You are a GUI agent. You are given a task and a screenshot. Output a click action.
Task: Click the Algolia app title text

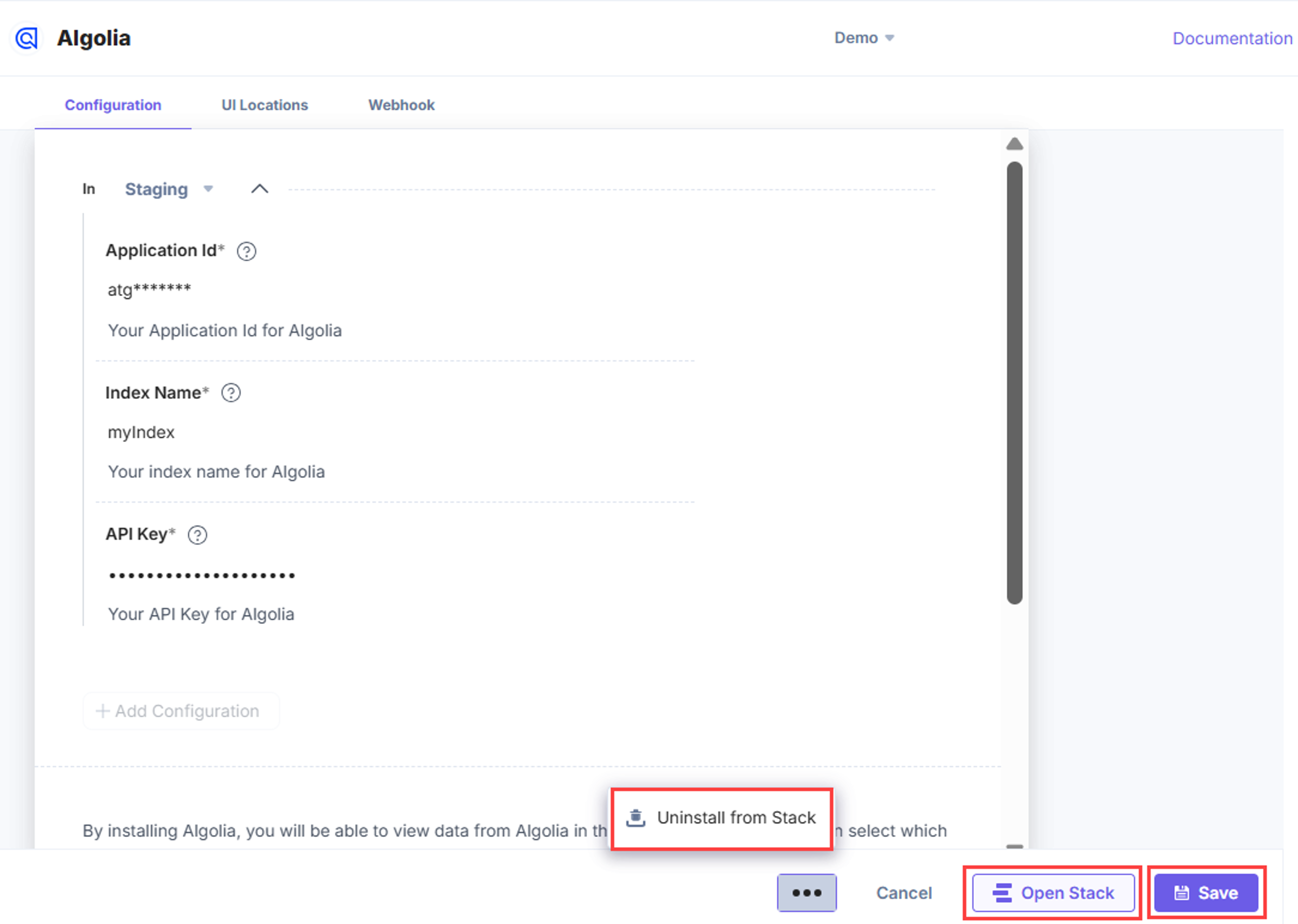[x=94, y=38]
